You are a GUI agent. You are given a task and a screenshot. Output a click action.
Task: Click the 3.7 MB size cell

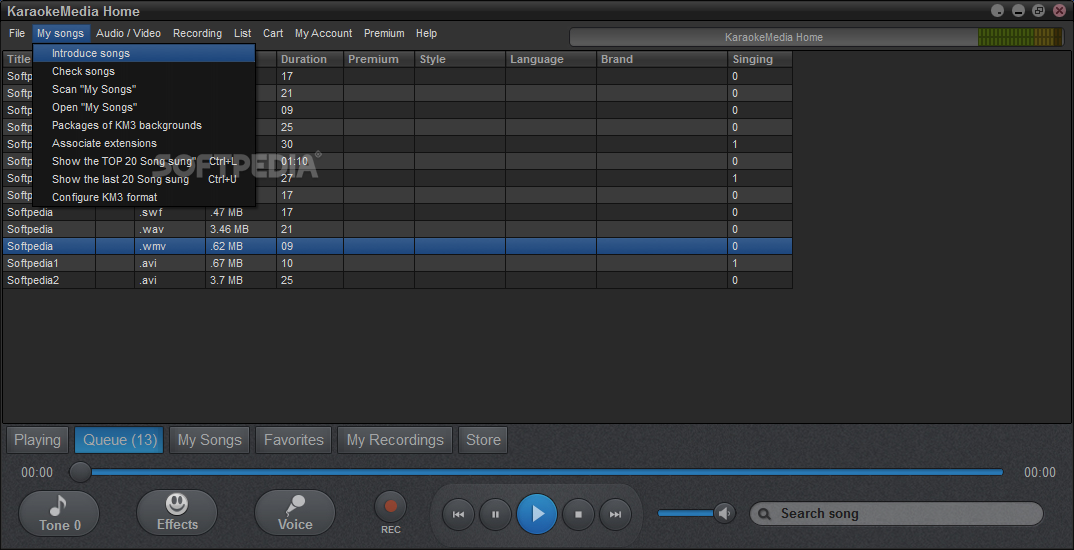point(241,280)
